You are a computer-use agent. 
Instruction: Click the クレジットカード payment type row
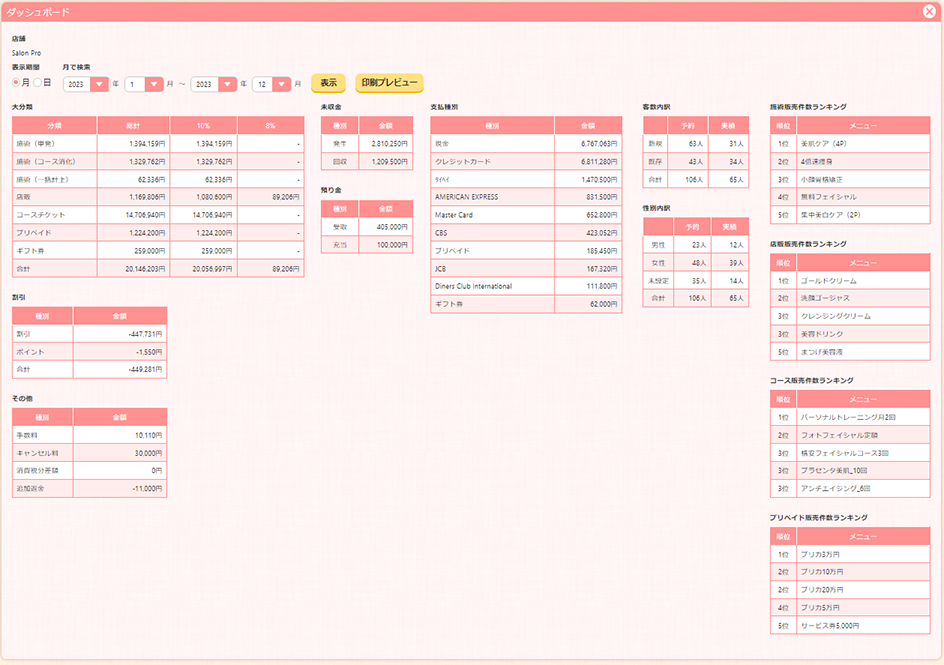pyautogui.click(x=526, y=161)
